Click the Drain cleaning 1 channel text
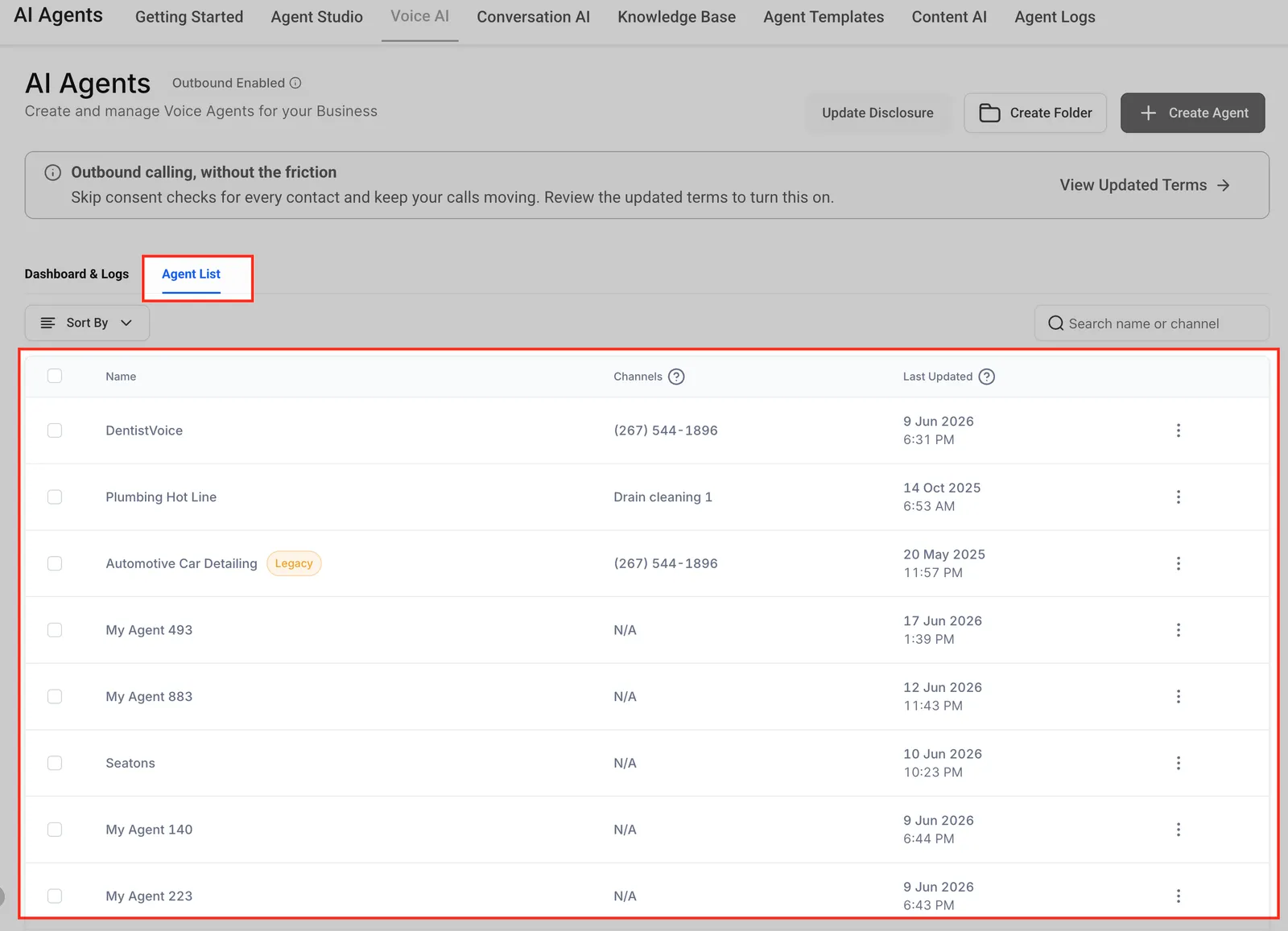The width and height of the screenshot is (1288, 931). click(663, 497)
